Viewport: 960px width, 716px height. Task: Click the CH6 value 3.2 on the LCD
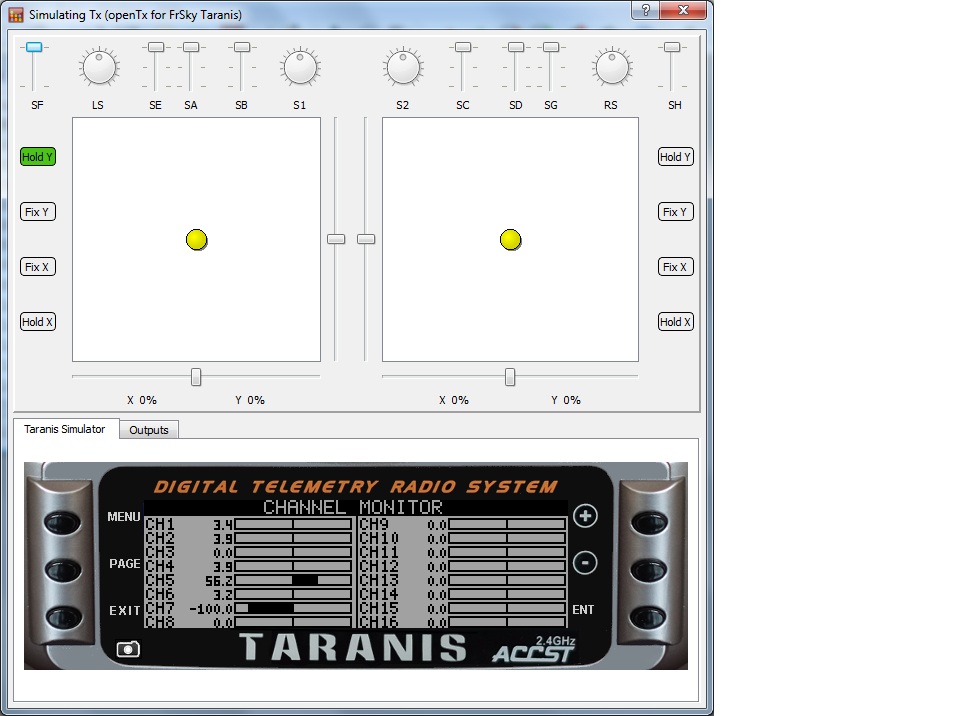tap(222, 595)
